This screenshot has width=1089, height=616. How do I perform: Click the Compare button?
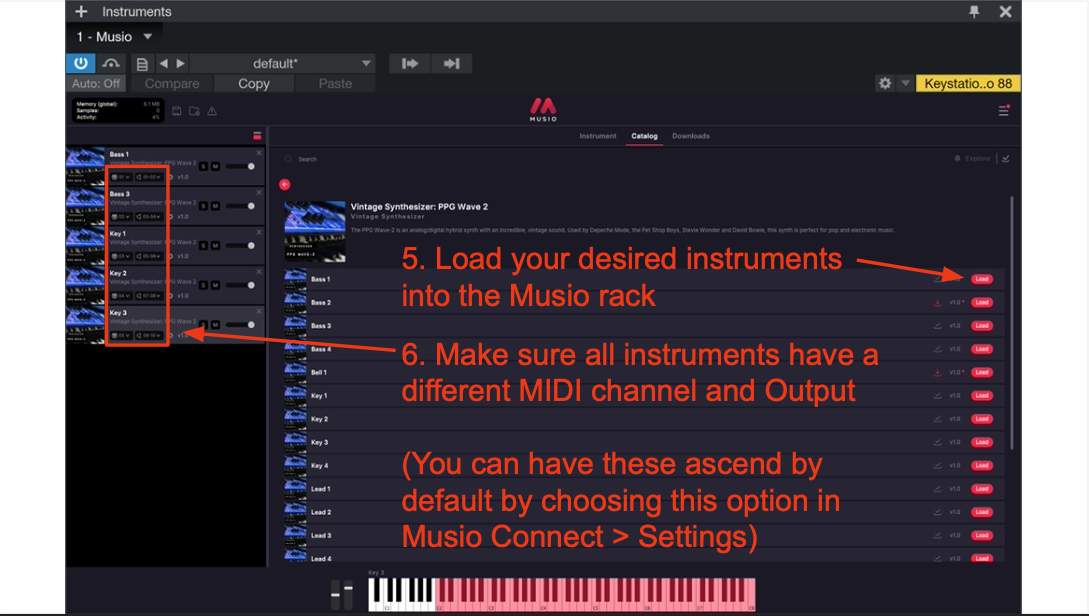click(x=172, y=84)
